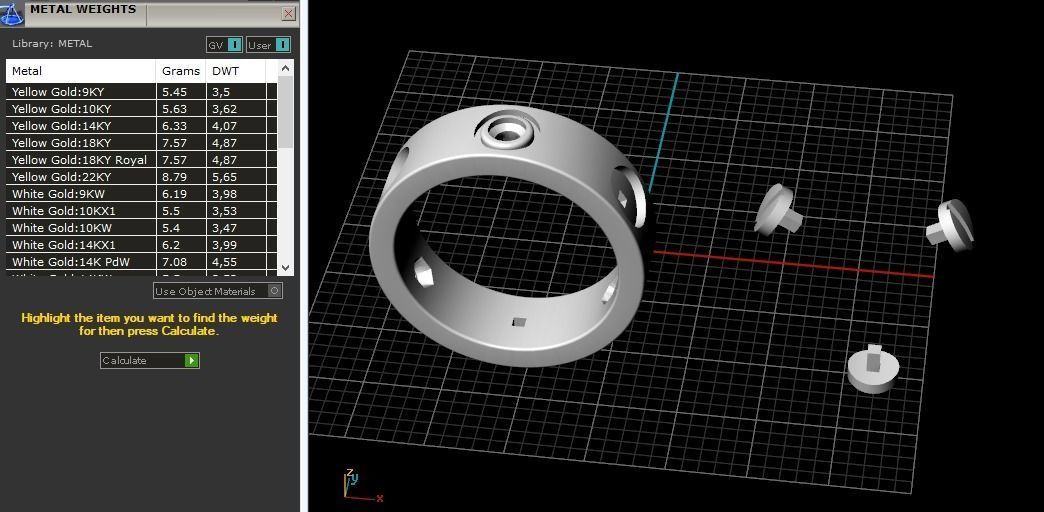Viewport: 1044px width, 512px height.
Task: Click the Metal Weights panel logo icon
Action: pyautogui.click(x=12, y=13)
